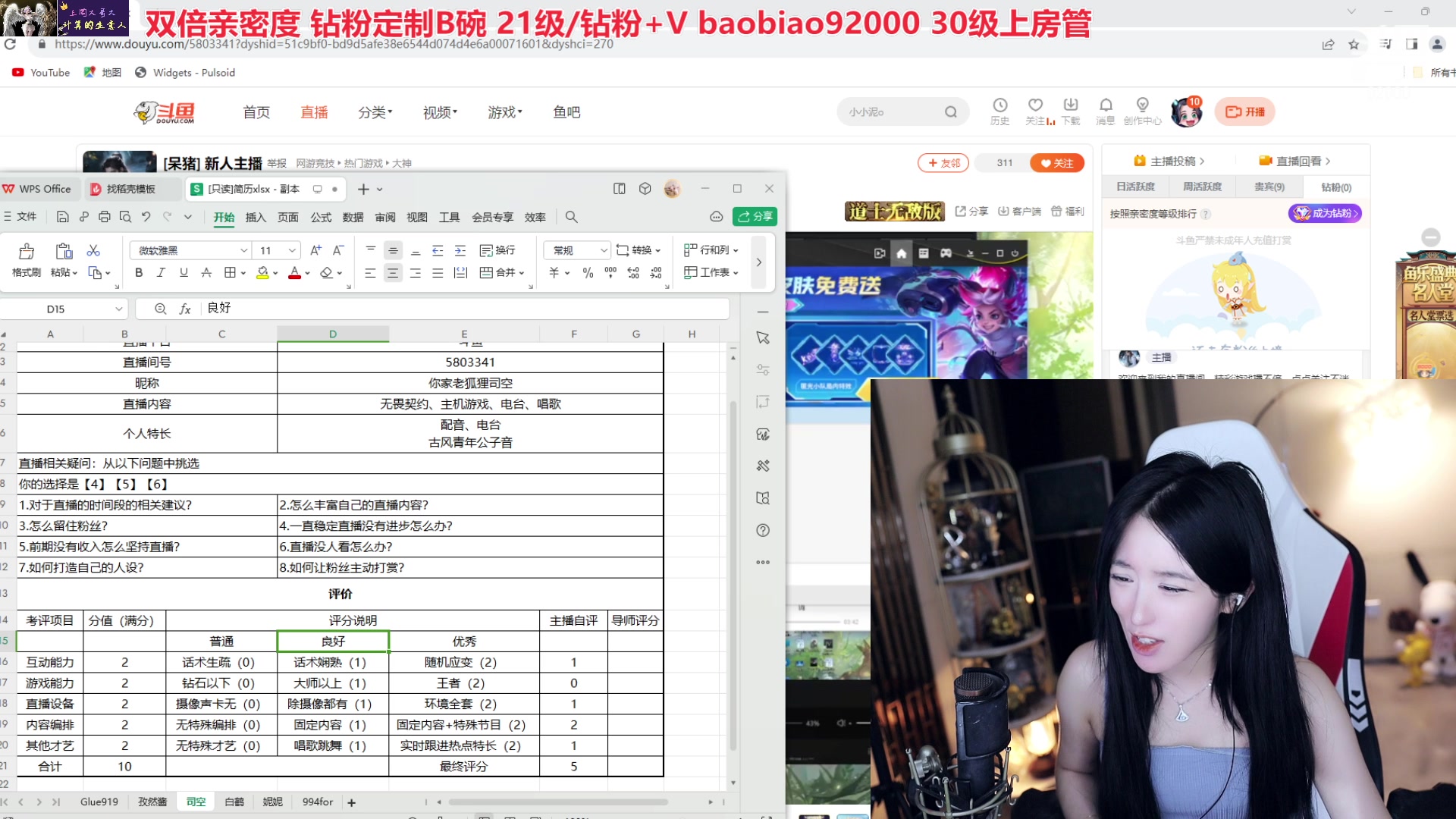Click the insert function fx icon
Image resolution: width=1456 pixels, height=819 pixels.
(x=185, y=309)
